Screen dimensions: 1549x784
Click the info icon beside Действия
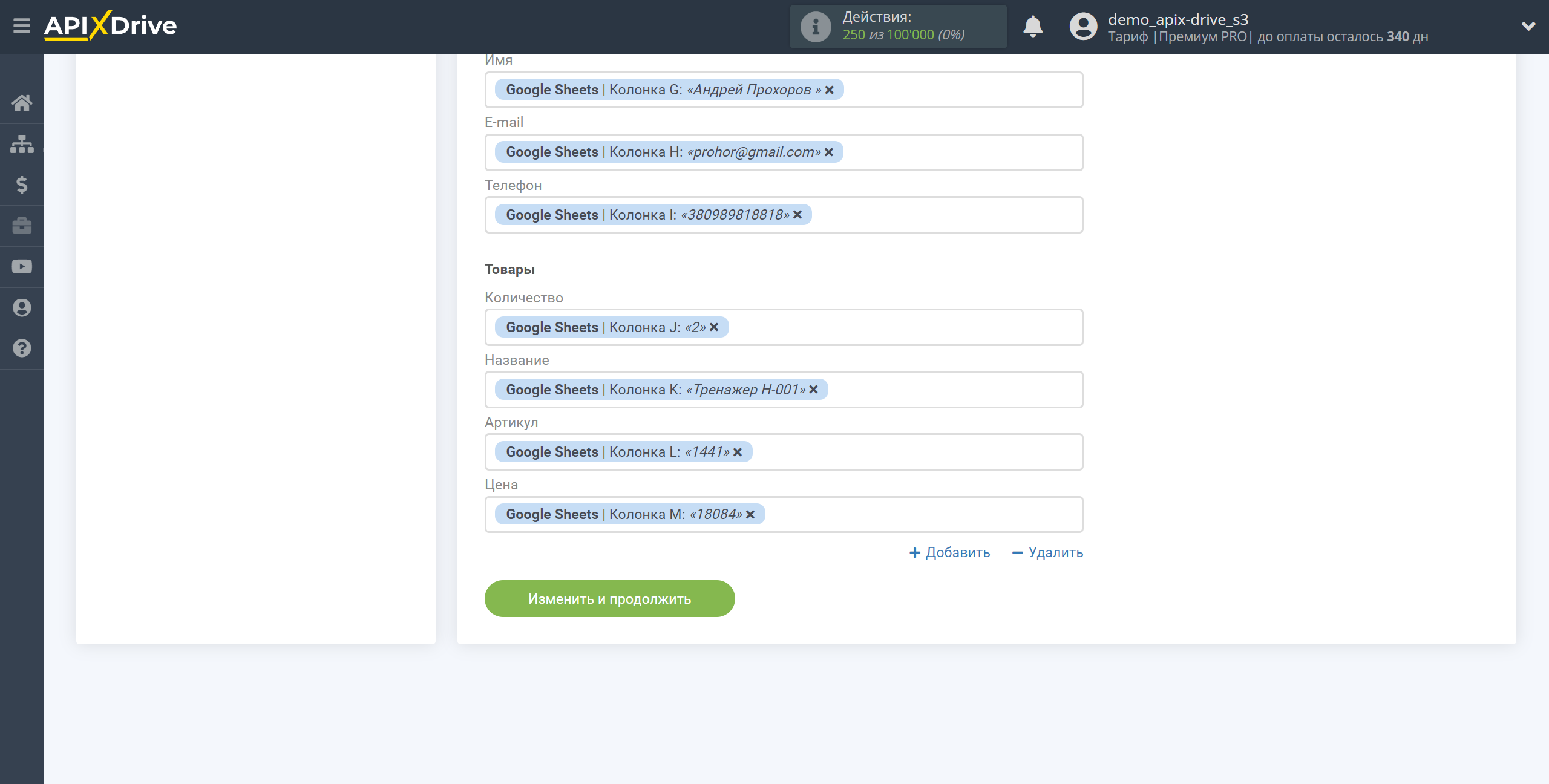coord(816,27)
